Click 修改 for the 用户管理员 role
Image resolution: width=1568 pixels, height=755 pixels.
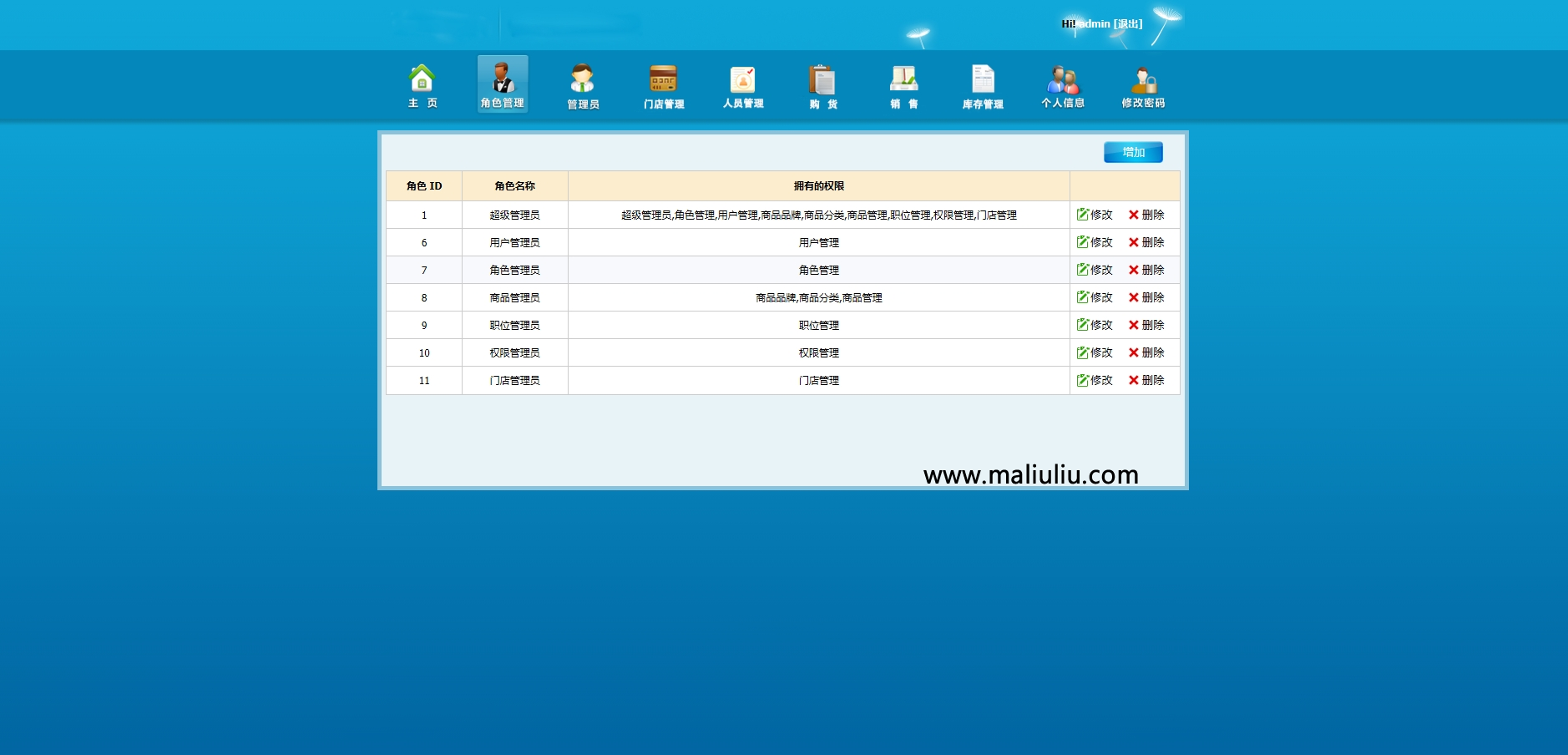1096,242
